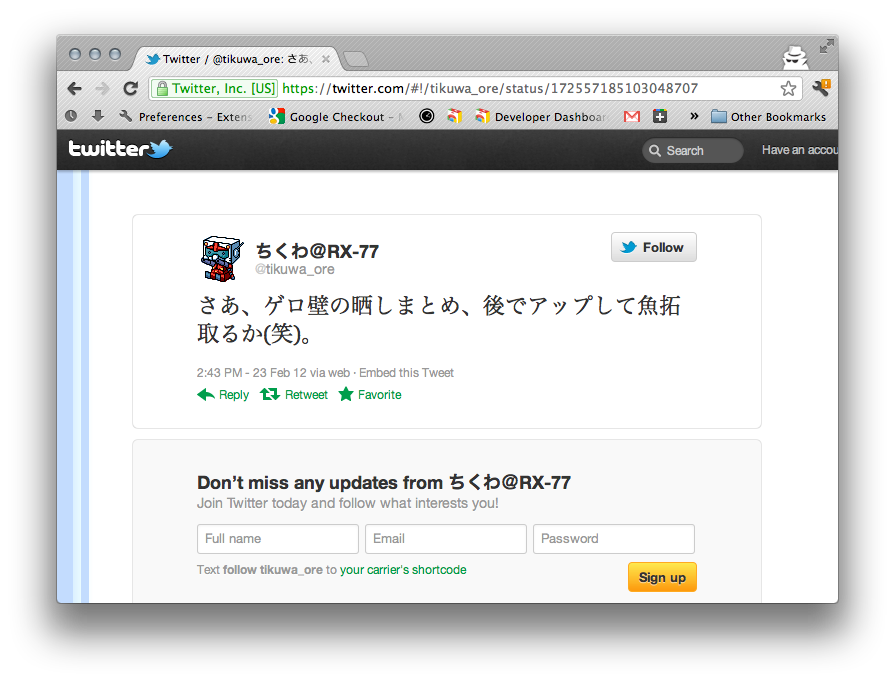Image resolution: width=895 pixels, height=682 pixels.
Task: Click the browser forward arrow
Action: [x=102, y=88]
